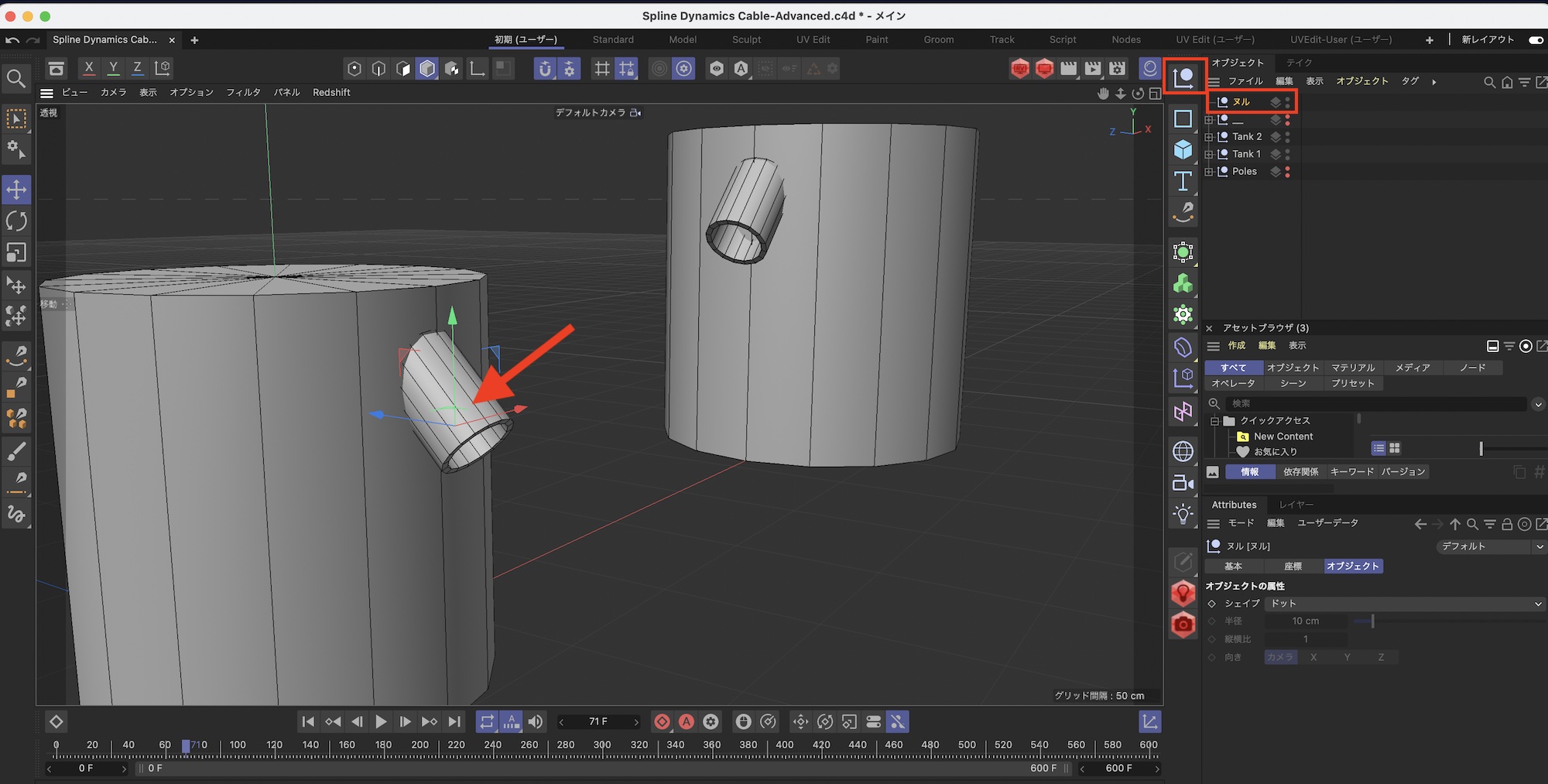Switch to the Sculpt layout tab
The width and height of the screenshot is (1548, 784).
(746, 39)
